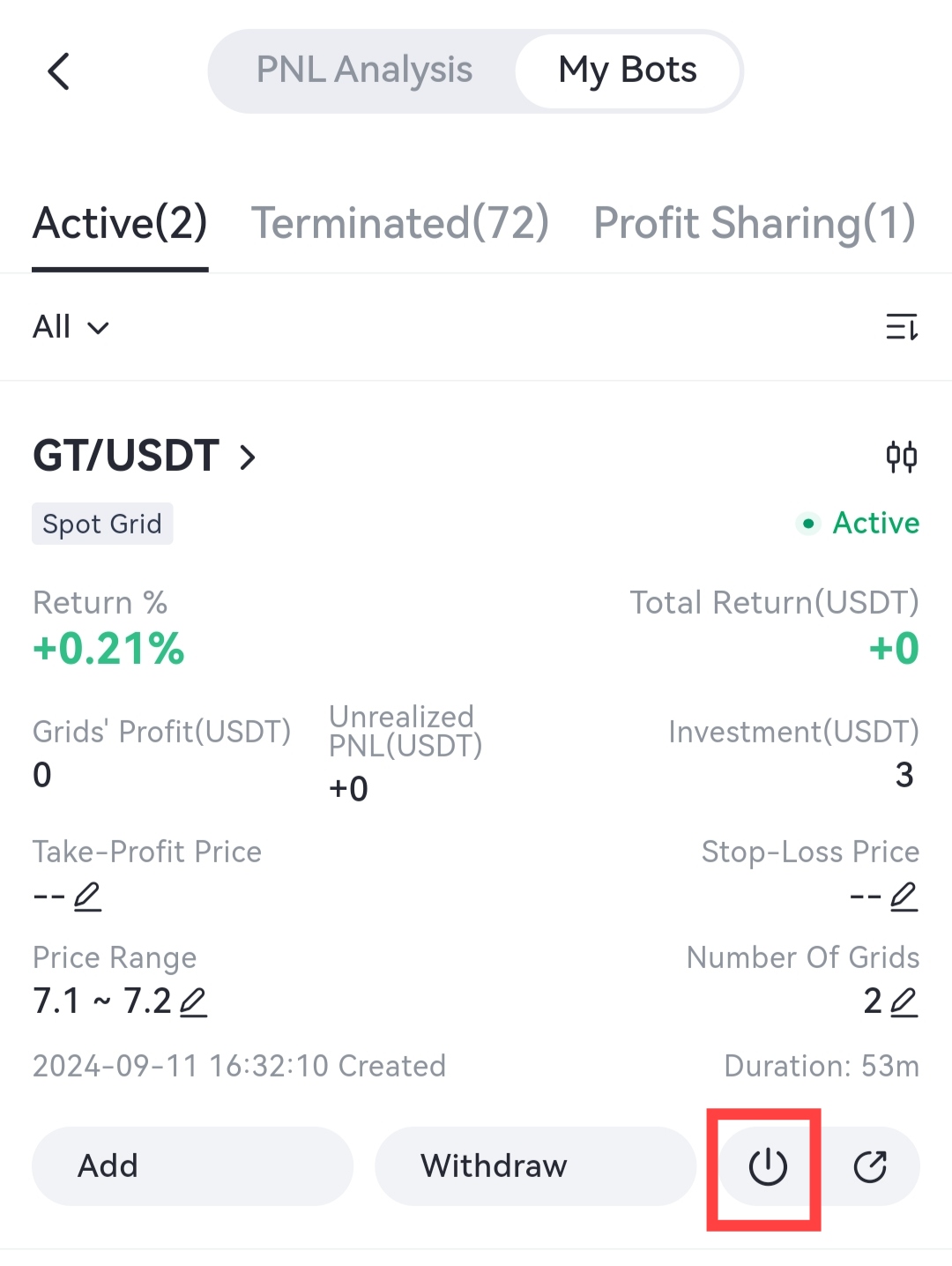This screenshot has height=1266, width=952.
Task: Tap the back arrow icon
Action: tap(59, 71)
